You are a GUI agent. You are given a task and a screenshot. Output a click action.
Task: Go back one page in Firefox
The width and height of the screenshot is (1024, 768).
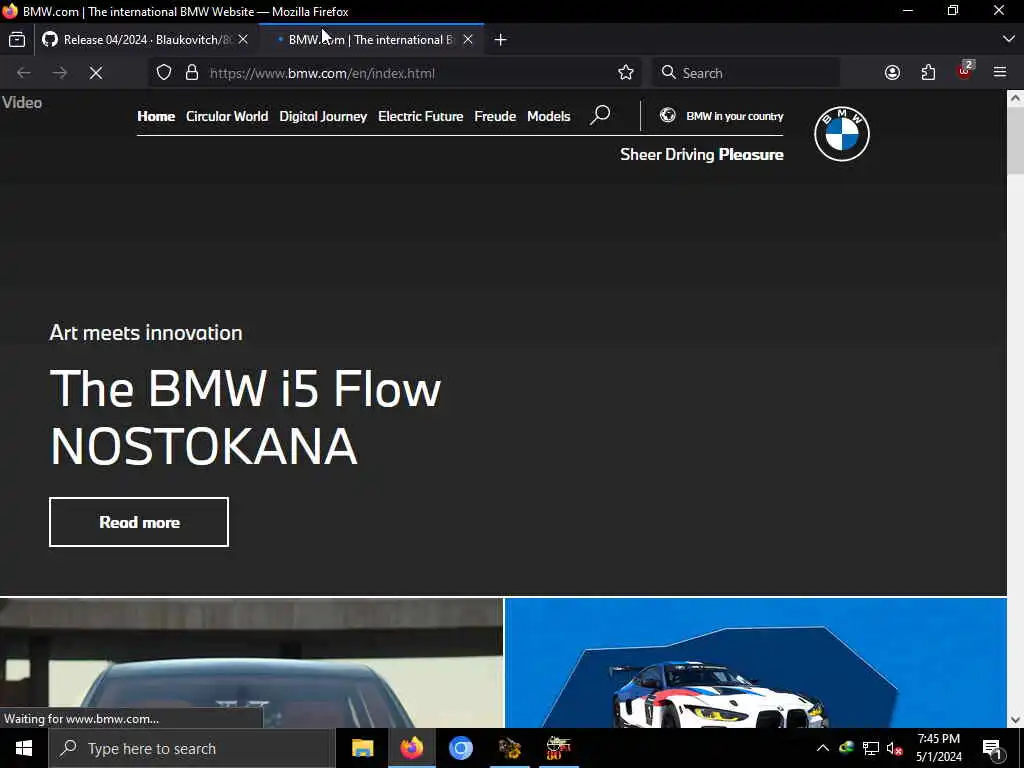24,72
